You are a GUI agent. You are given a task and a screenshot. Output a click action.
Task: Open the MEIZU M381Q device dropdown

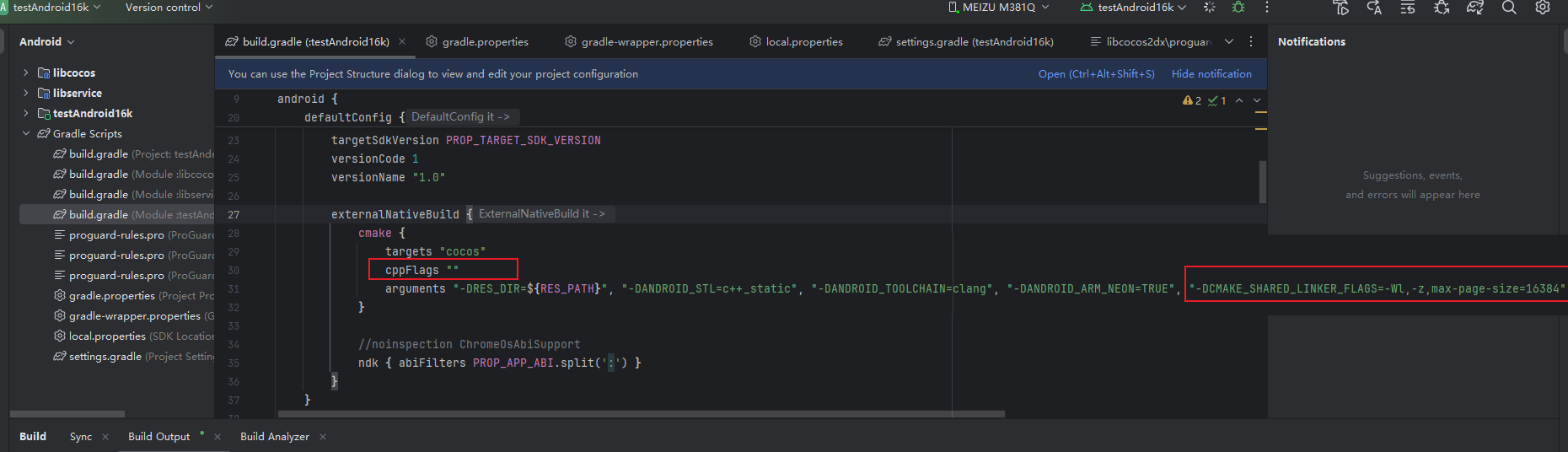pyautogui.click(x=999, y=8)
